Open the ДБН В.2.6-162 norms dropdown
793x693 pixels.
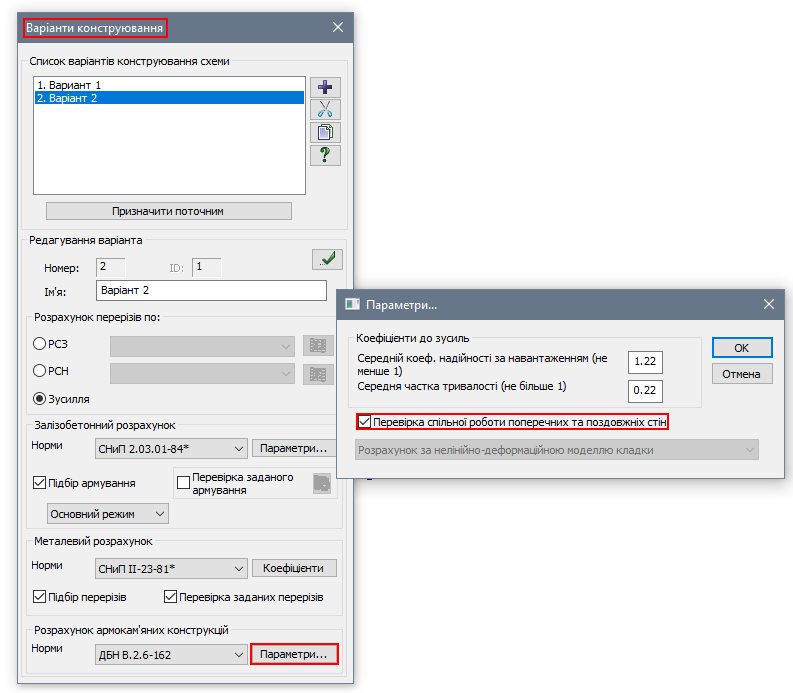coord(170,654)
